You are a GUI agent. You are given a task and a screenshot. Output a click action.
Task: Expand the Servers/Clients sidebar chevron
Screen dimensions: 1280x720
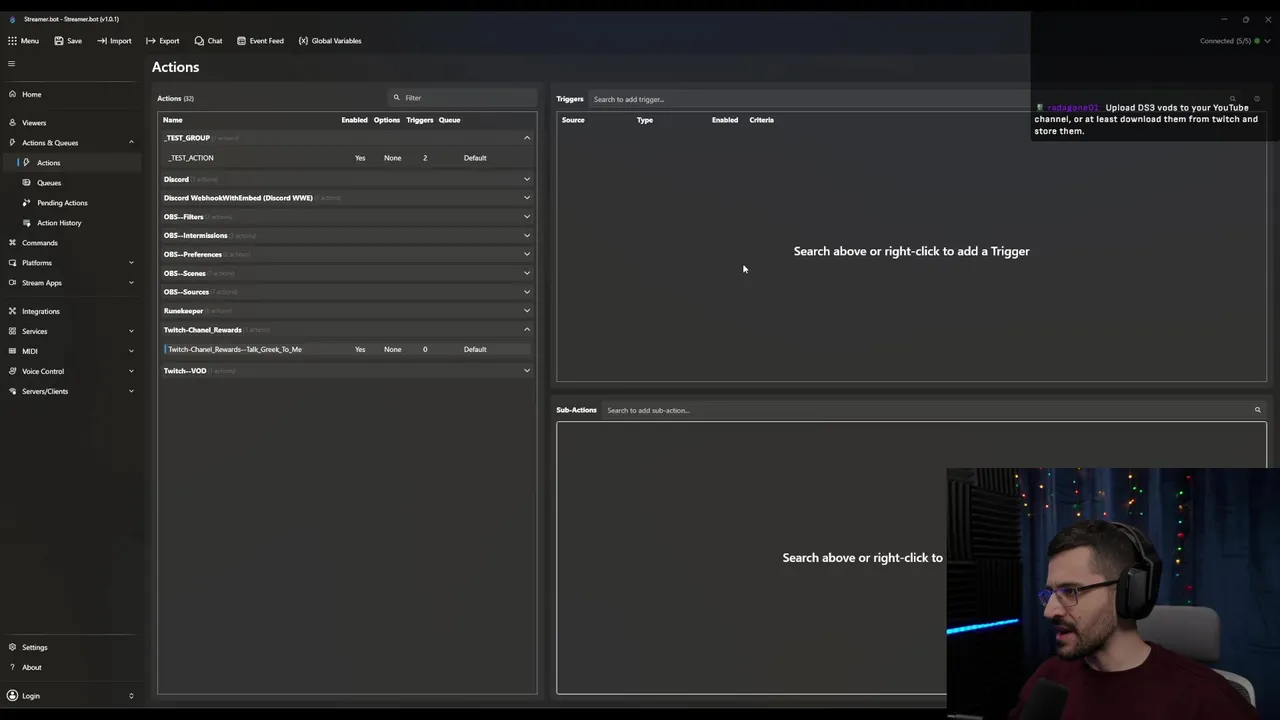coord(131,391)
